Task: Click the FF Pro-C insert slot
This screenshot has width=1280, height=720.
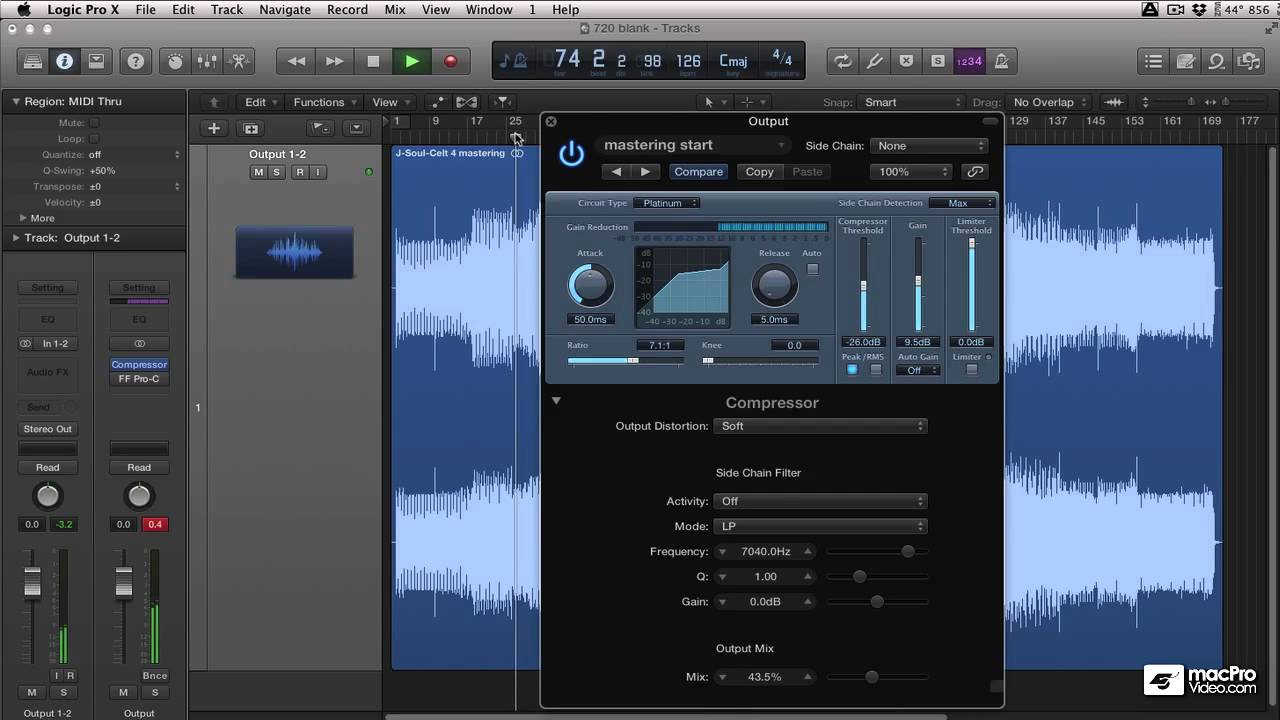Action: [x=139, y=379]
